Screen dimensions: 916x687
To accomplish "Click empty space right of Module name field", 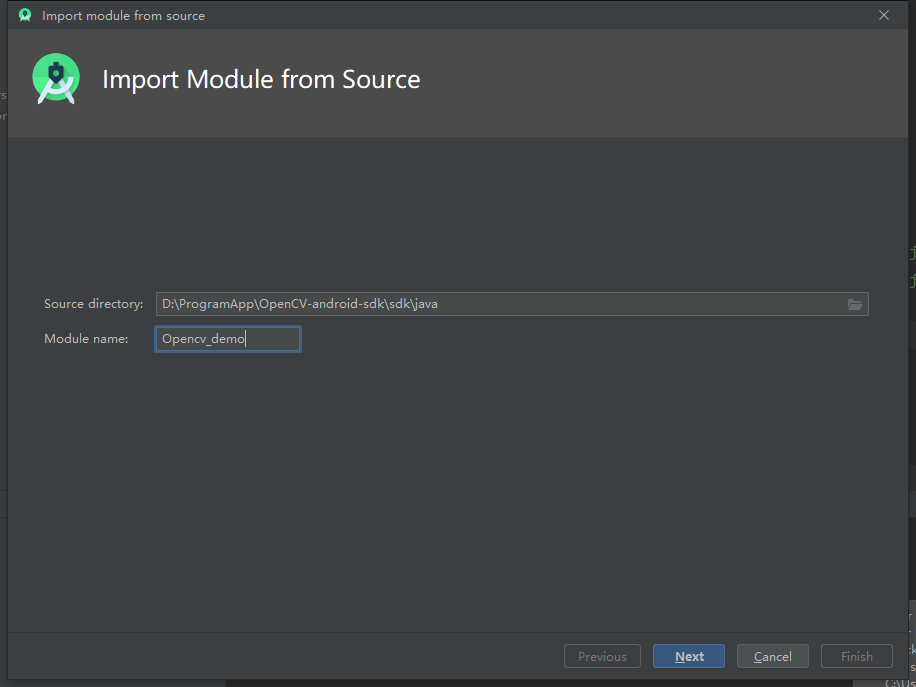I will pos(580,340).
